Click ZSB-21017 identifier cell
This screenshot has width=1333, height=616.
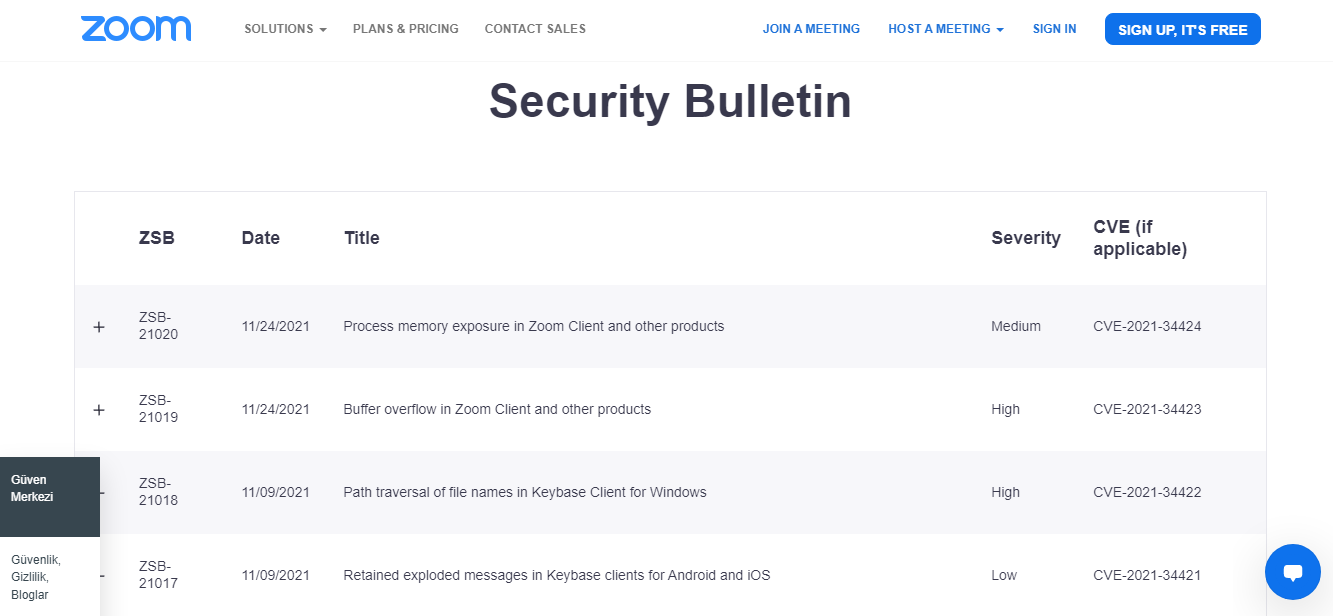pyautogui.click(x=159, y=575)
